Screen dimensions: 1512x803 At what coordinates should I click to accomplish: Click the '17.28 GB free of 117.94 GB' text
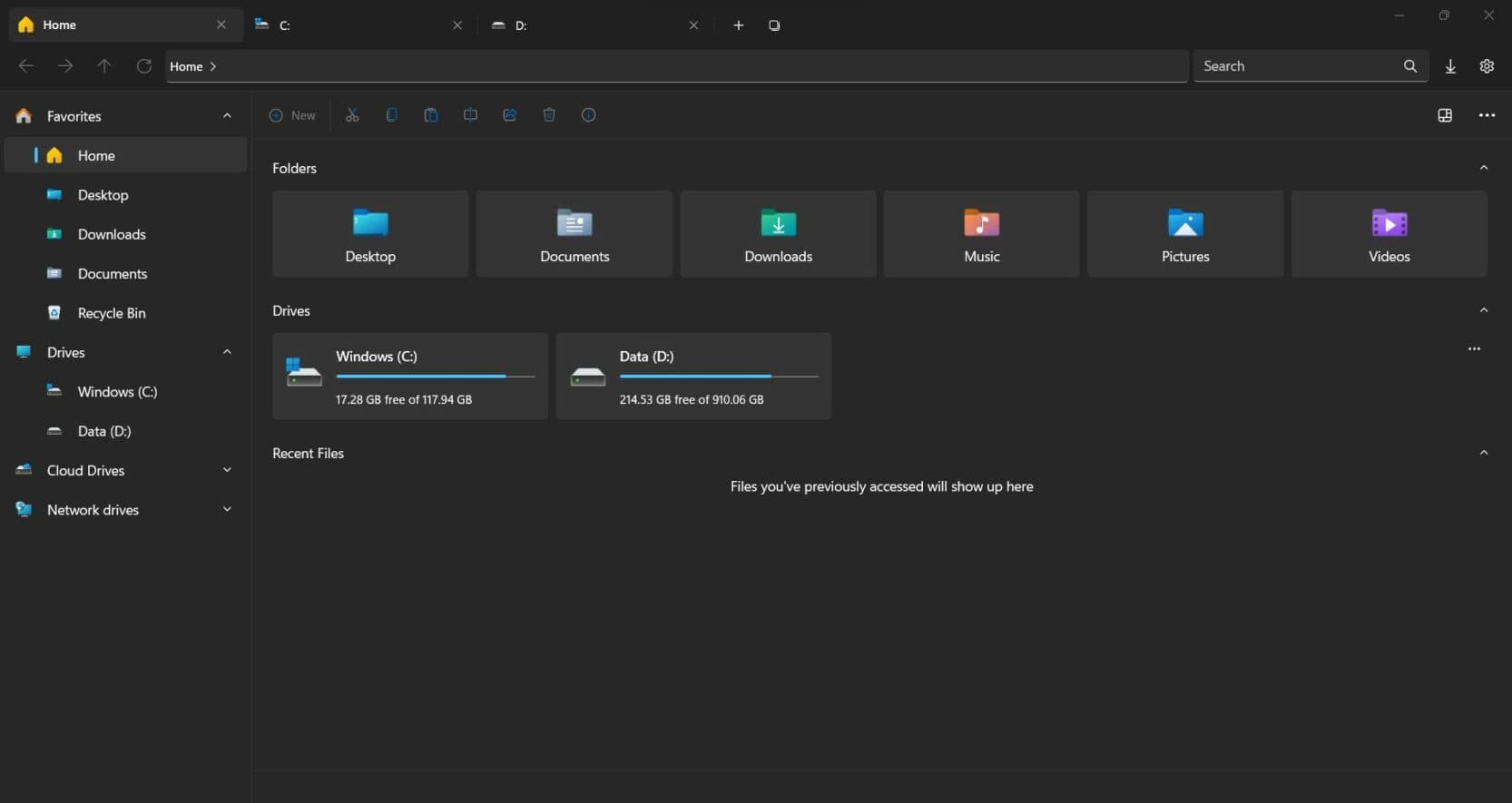404,399
